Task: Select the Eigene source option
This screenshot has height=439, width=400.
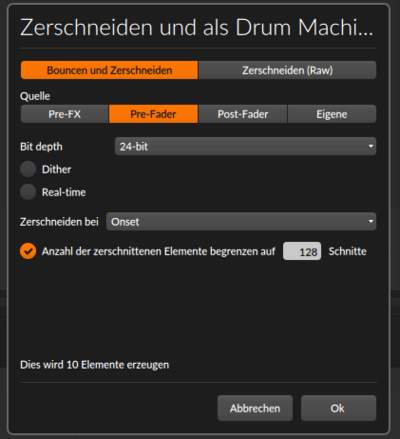Action: (x=332, y=114)
